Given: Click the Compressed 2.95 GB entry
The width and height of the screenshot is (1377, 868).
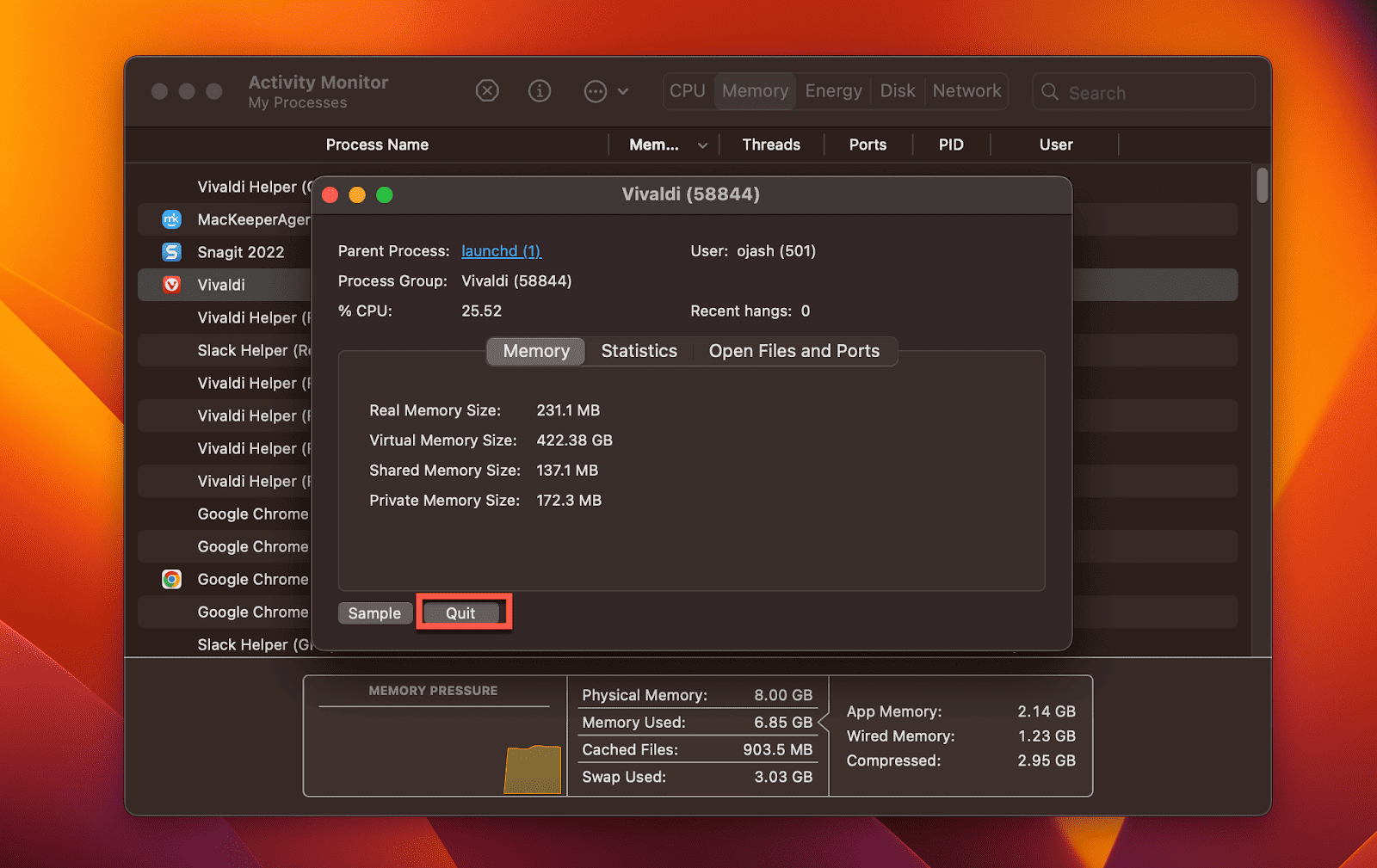Looking at the screenshot, I should 960,760.
